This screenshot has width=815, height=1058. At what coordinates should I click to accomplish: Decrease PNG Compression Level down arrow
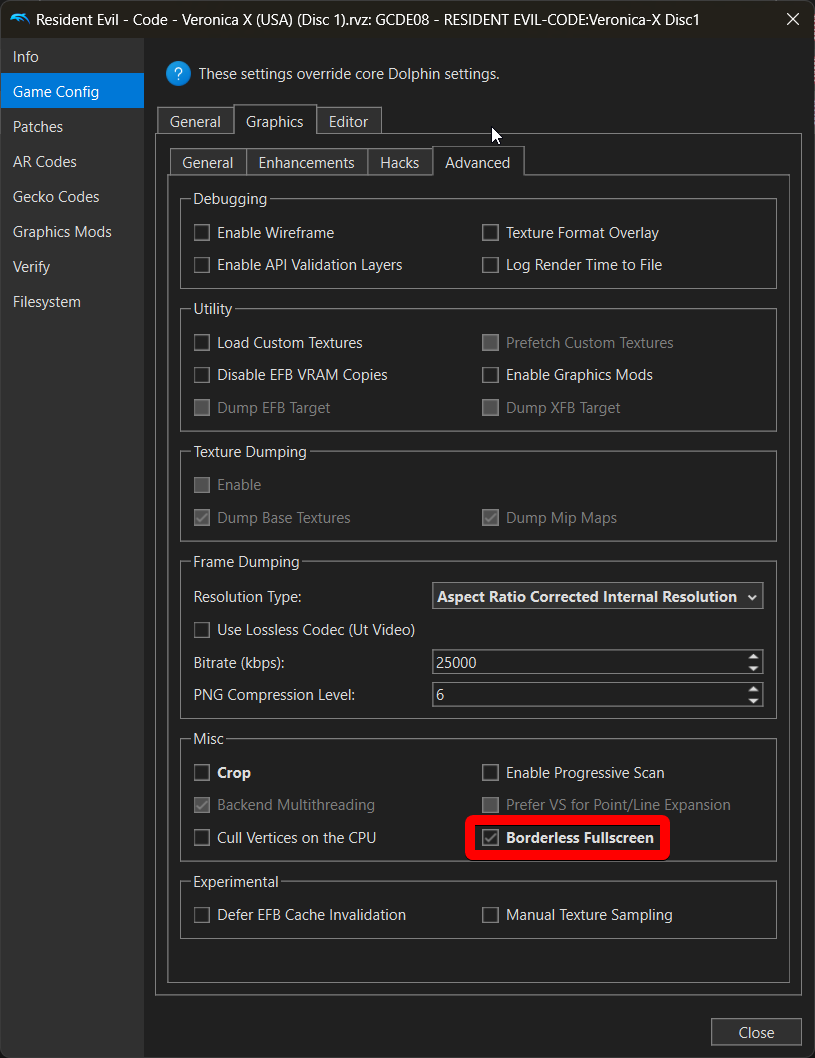point(754,701)
